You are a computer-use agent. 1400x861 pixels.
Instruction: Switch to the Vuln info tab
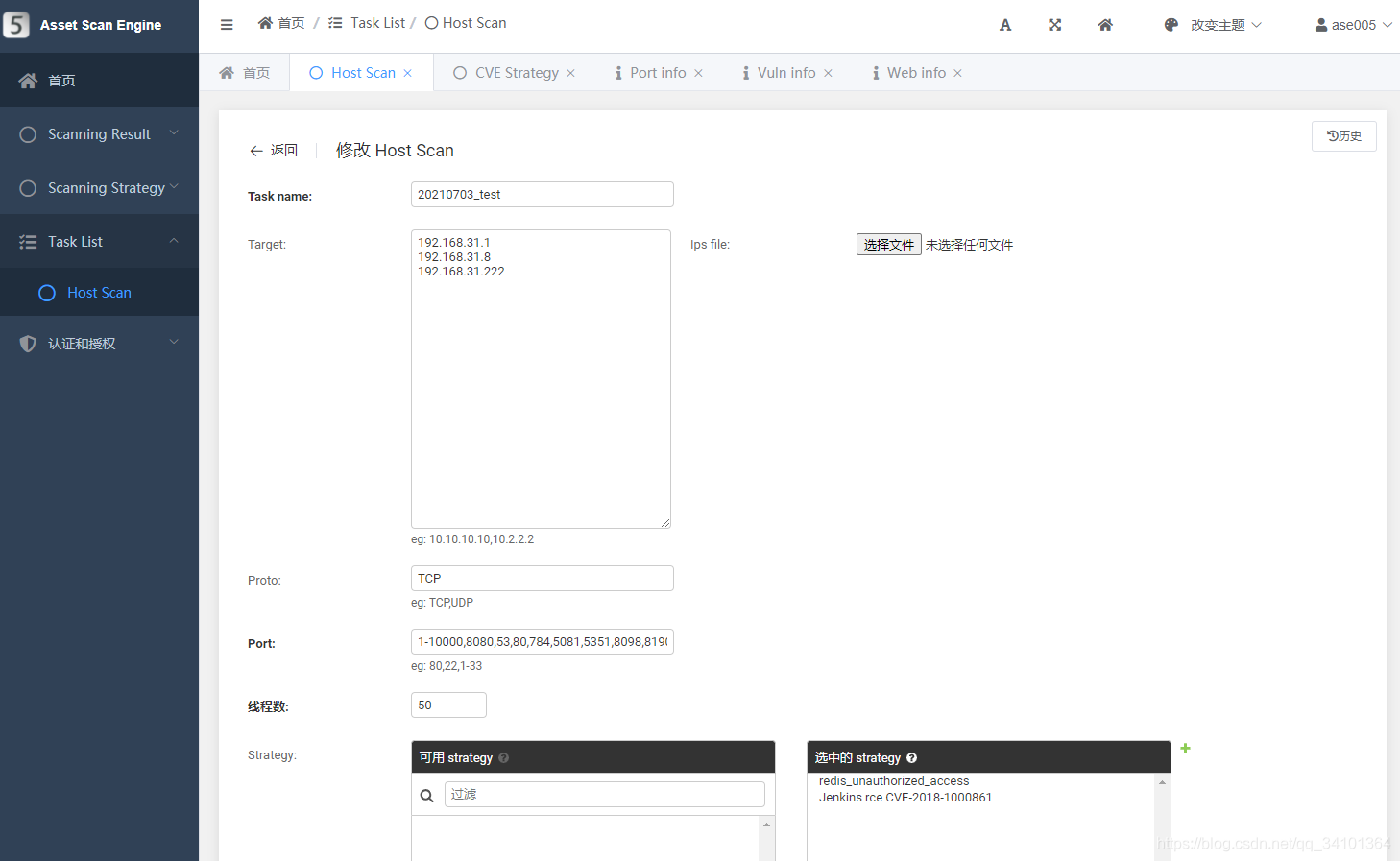coord(786,73)
